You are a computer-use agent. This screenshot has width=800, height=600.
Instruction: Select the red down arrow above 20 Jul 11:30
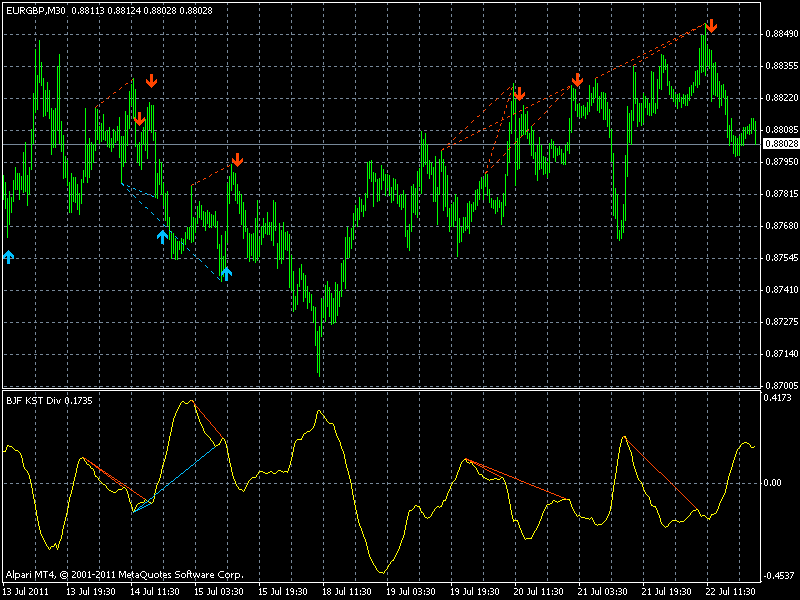tap(519, 93)
